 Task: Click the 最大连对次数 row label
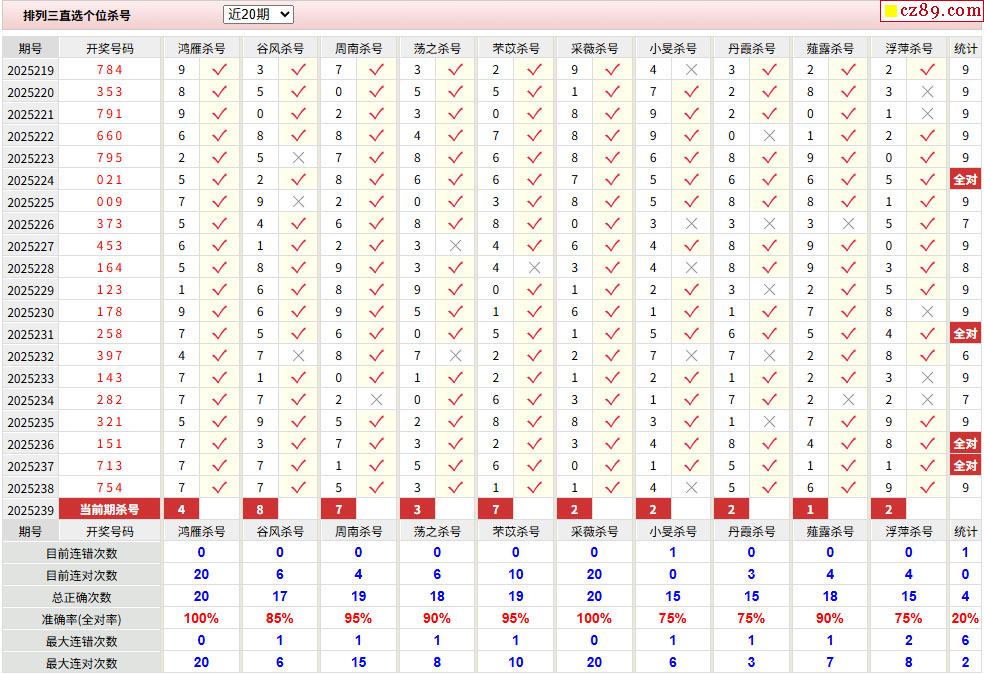[x=82, y=663]
